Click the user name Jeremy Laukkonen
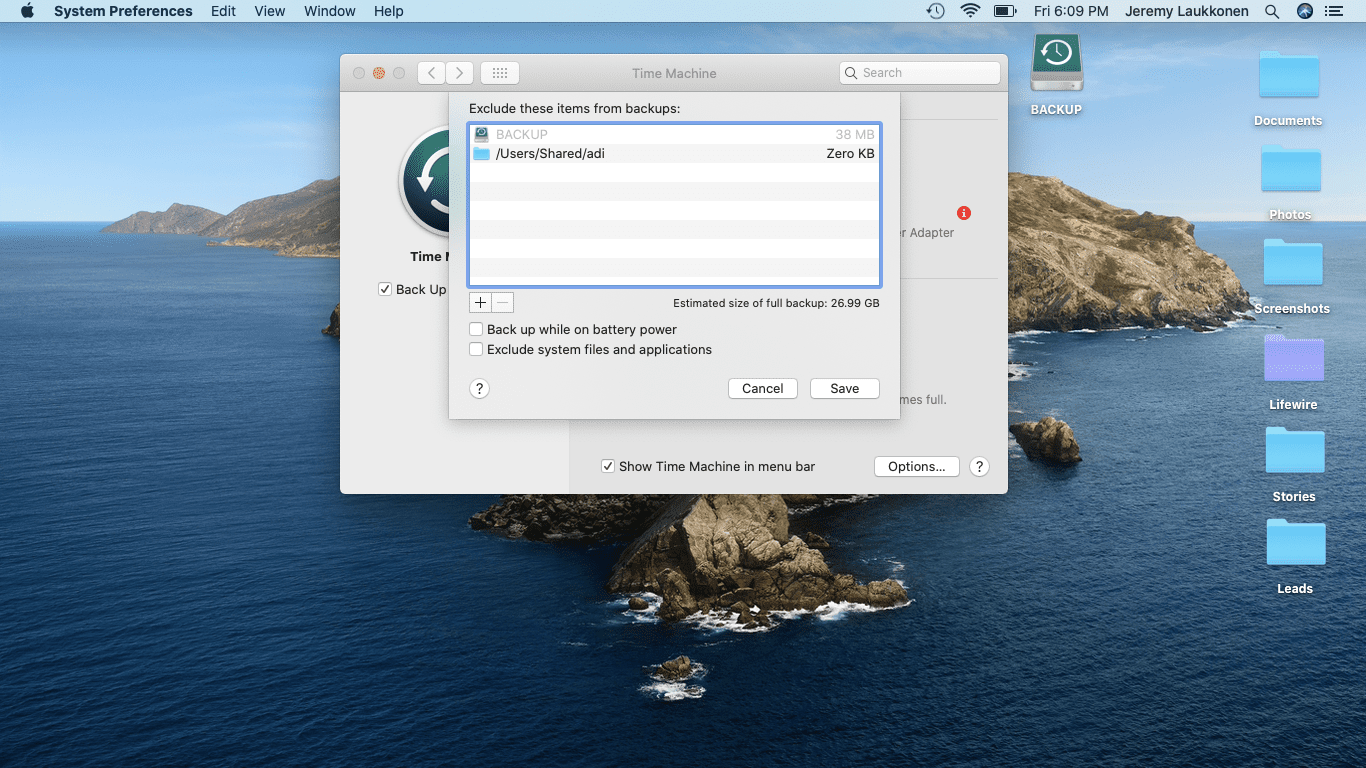The width and height of the screenshot is (1366, 768). (1187, 11)
